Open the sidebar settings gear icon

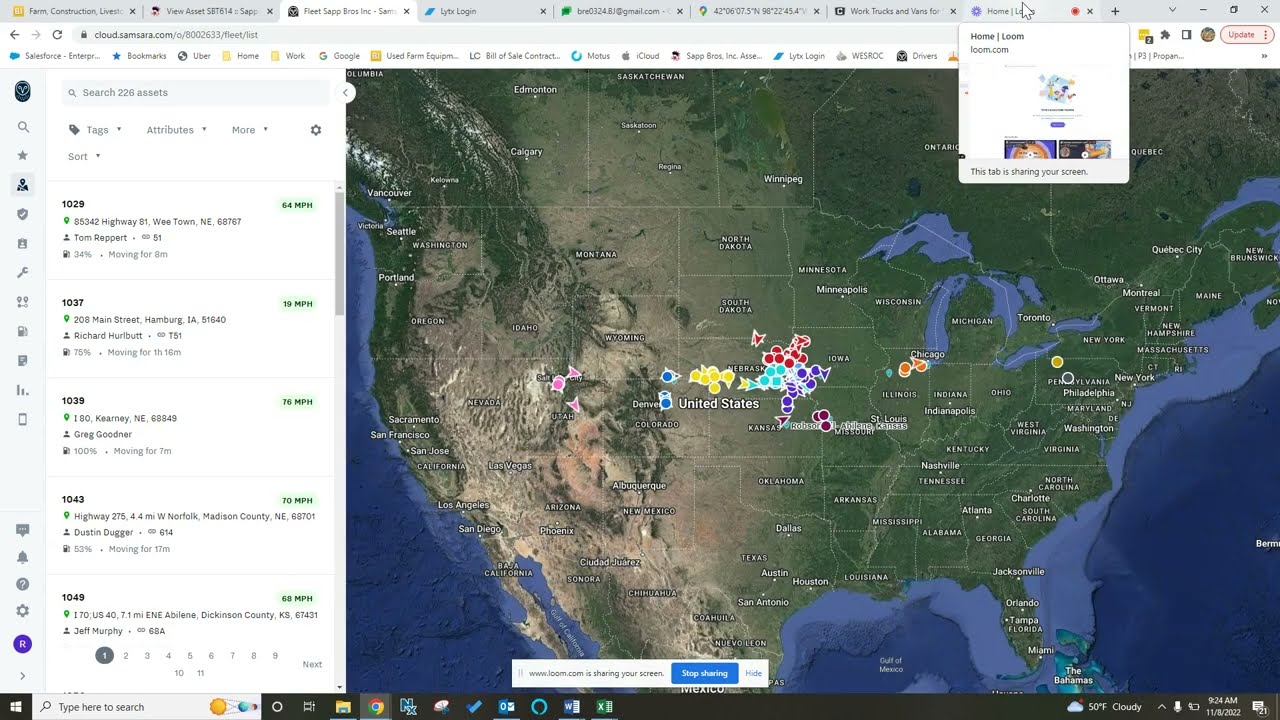coord(23,611)
